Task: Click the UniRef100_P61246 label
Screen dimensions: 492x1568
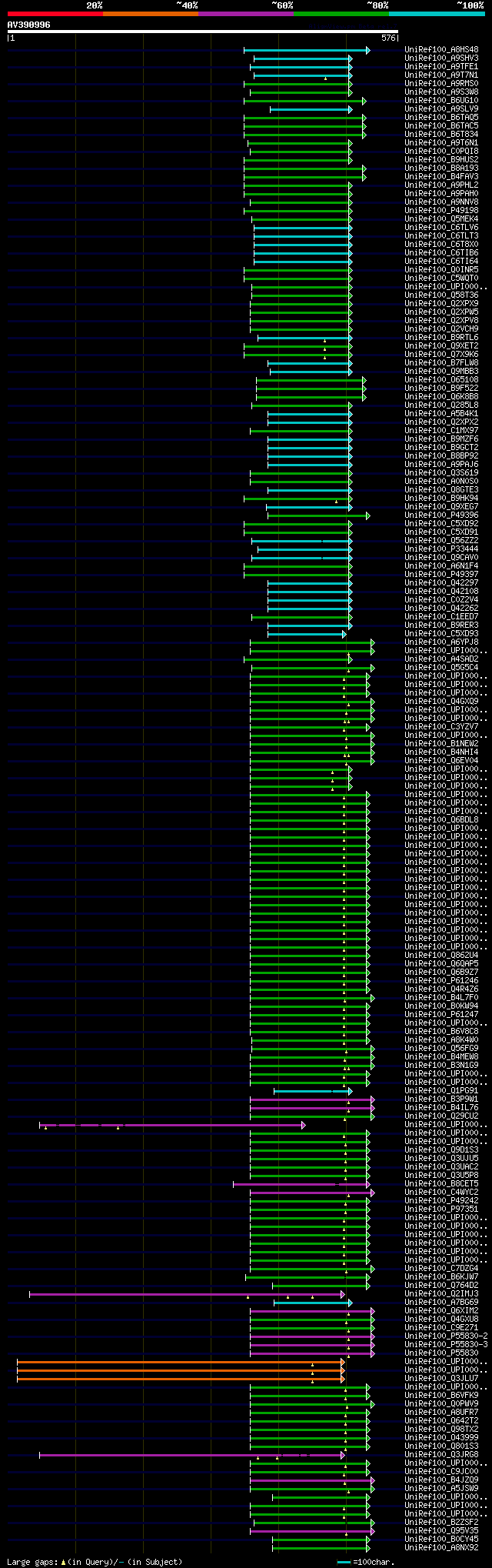Action: [x=442, y=981]
